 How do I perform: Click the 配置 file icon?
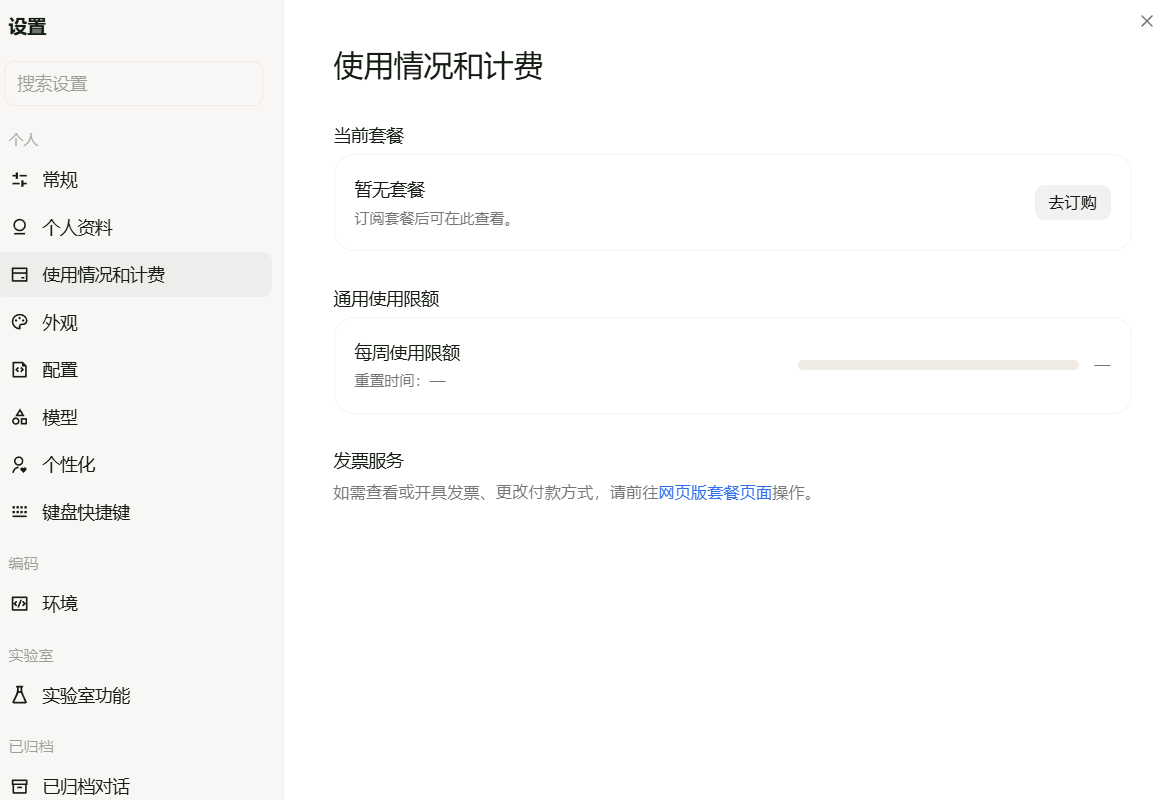[20, 370]
